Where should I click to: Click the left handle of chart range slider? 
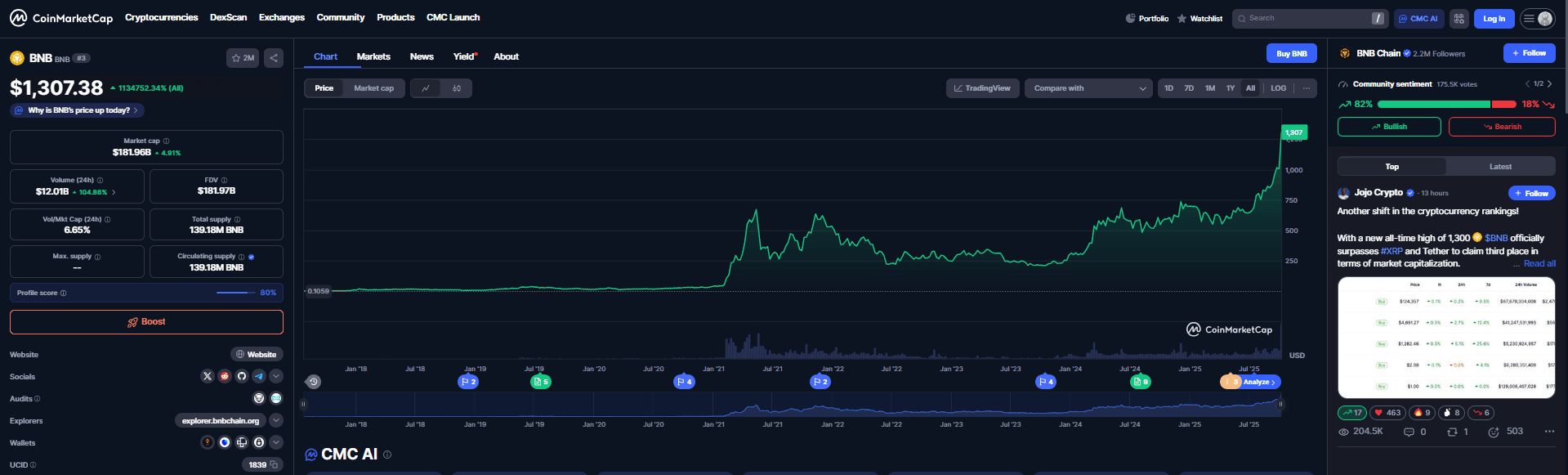point(303,404)
